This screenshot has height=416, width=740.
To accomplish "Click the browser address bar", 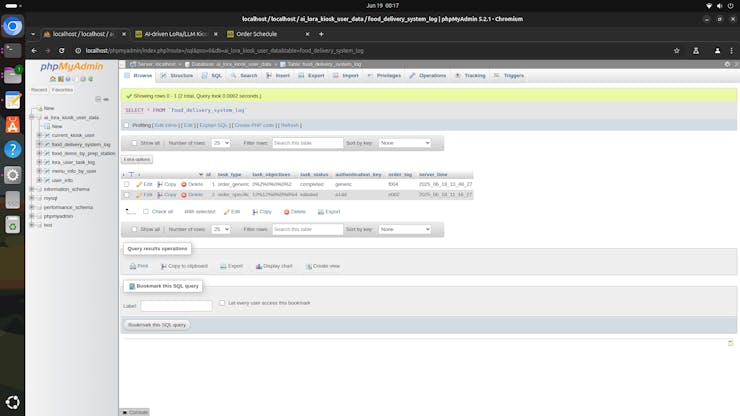I will coord(373,51).
